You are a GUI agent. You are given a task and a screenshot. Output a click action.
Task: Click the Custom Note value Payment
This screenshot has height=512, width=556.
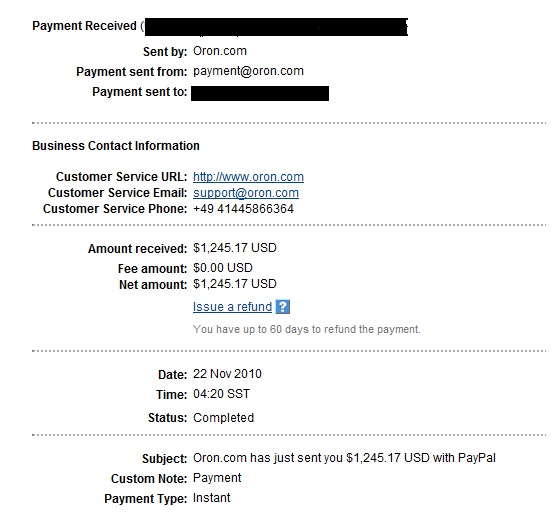(217, 478)
